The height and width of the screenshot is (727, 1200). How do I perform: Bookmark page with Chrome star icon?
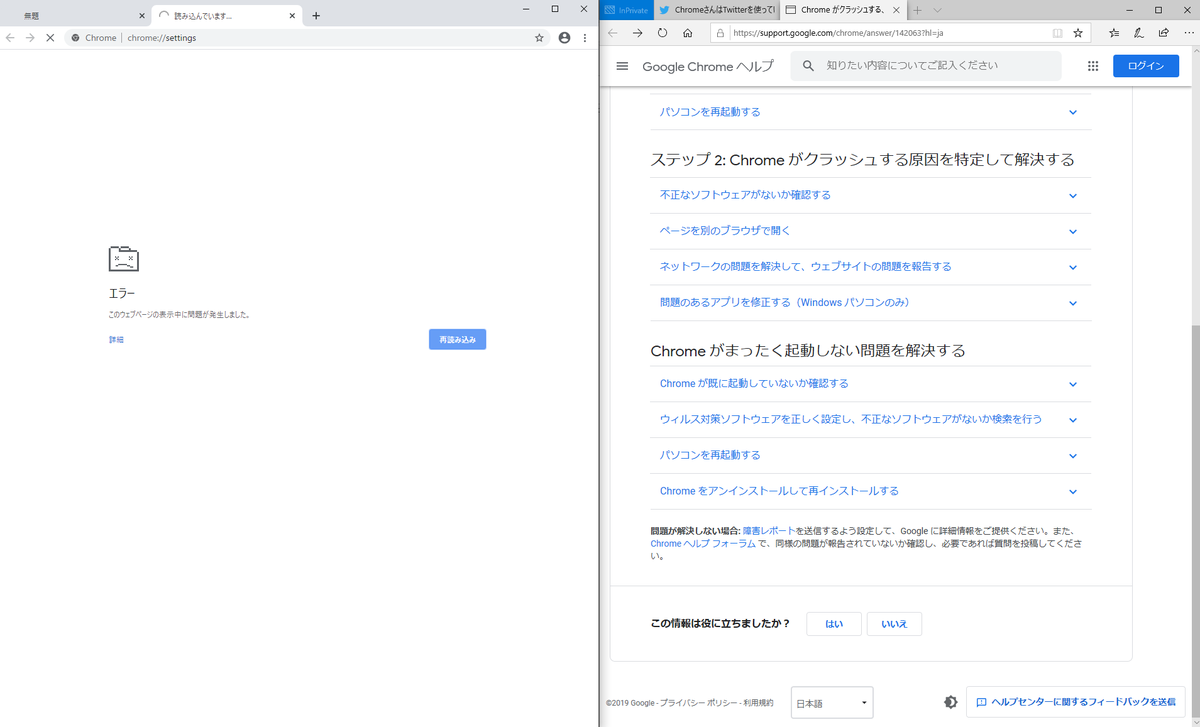[x=539, y=38]
